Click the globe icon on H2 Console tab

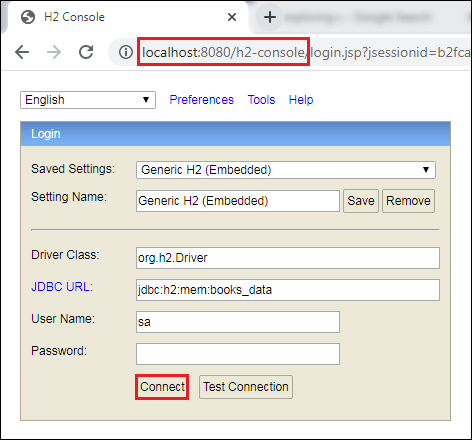(x=28, y=17)
